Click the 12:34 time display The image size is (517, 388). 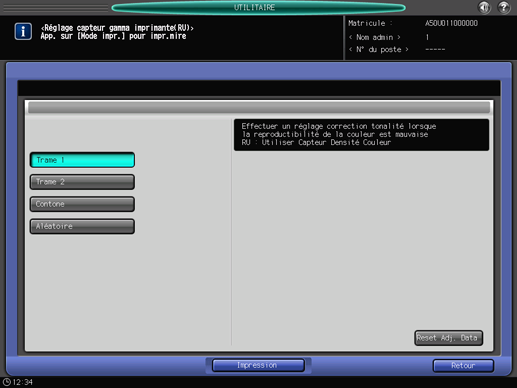[x=22, y=382]
